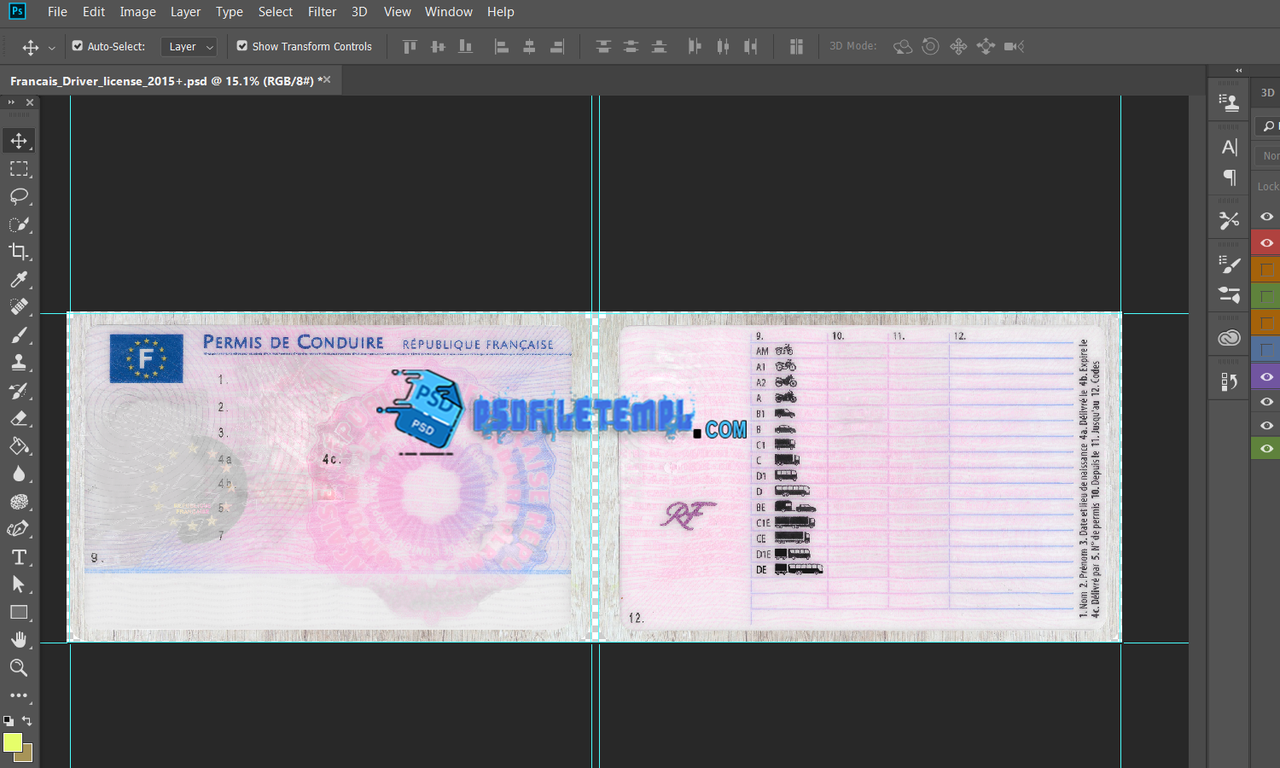Click the Photoshop Ps logo icon
This screenshot has width=1280, height=768.
pos(17,11)
